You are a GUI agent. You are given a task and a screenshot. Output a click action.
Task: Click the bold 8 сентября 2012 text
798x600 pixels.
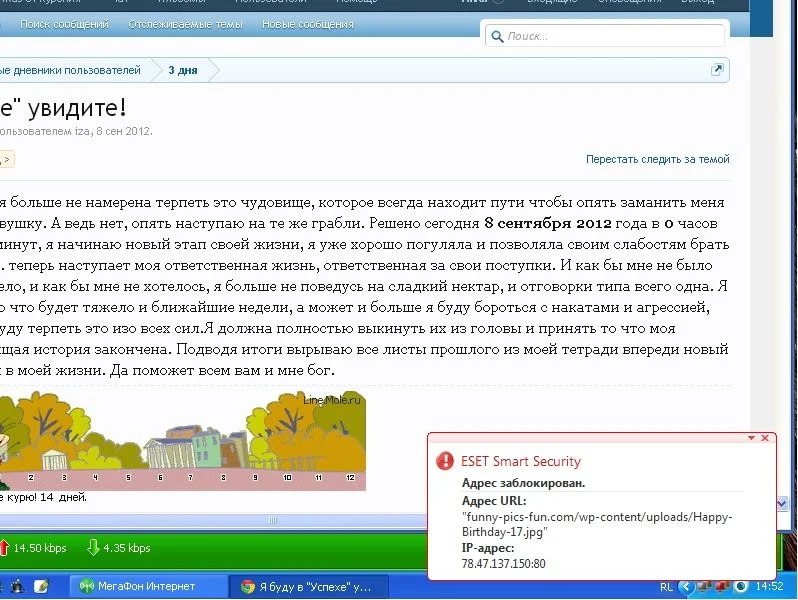coord(548,223)
